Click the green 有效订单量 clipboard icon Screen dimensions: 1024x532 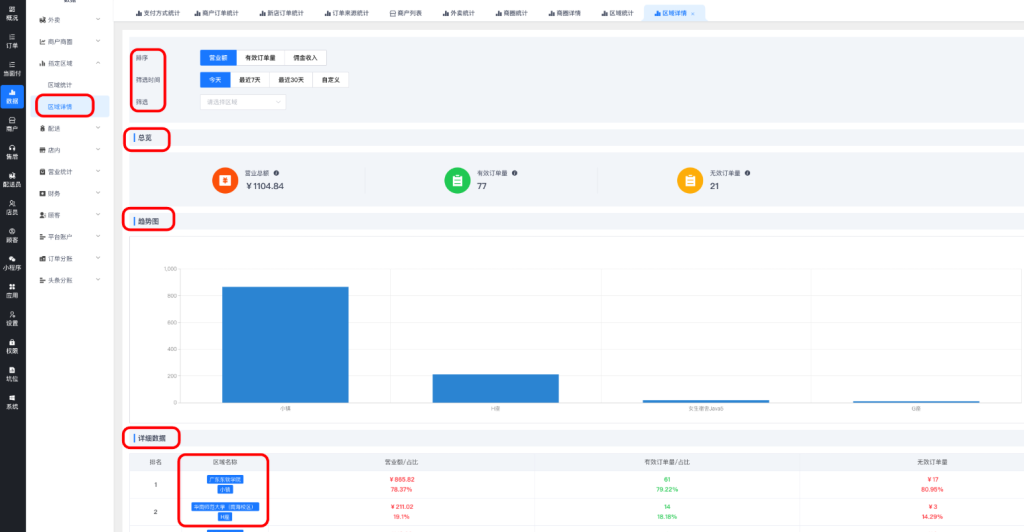(x=456, y=180)
